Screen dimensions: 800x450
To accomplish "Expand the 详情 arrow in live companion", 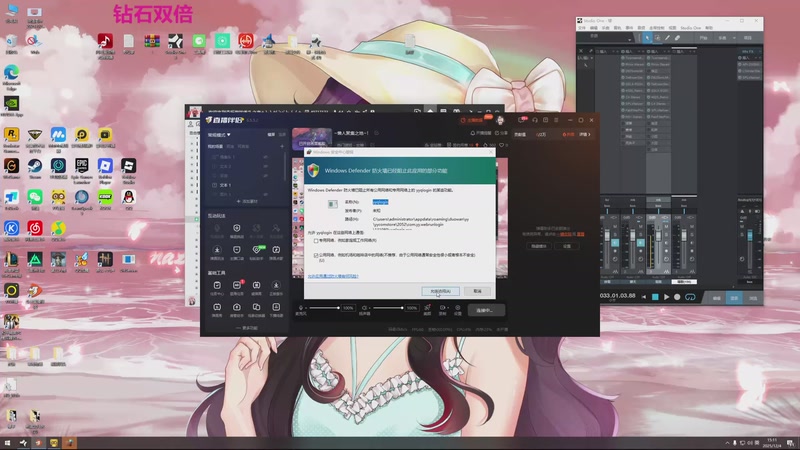I will (585, 135).
